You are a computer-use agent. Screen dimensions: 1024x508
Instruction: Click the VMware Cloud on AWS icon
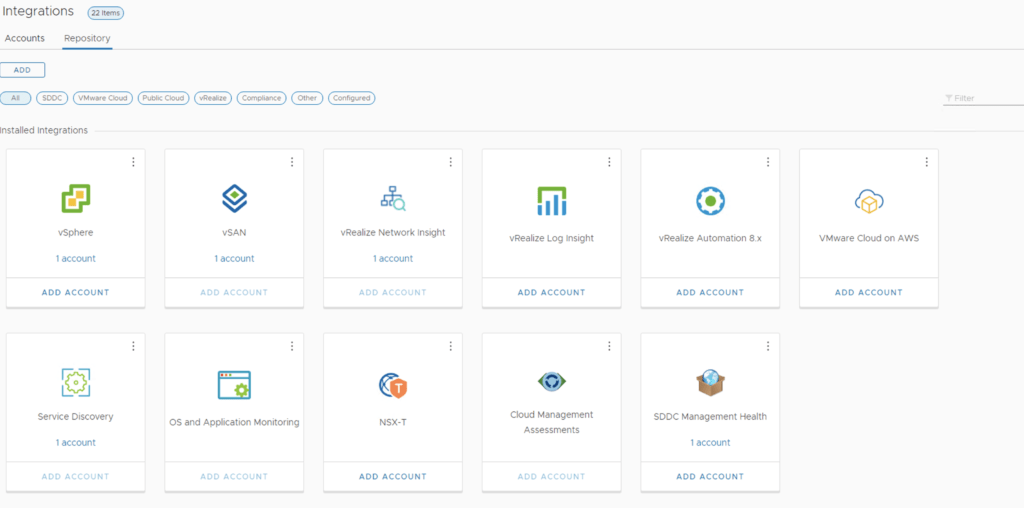click(x=869, y=201)
